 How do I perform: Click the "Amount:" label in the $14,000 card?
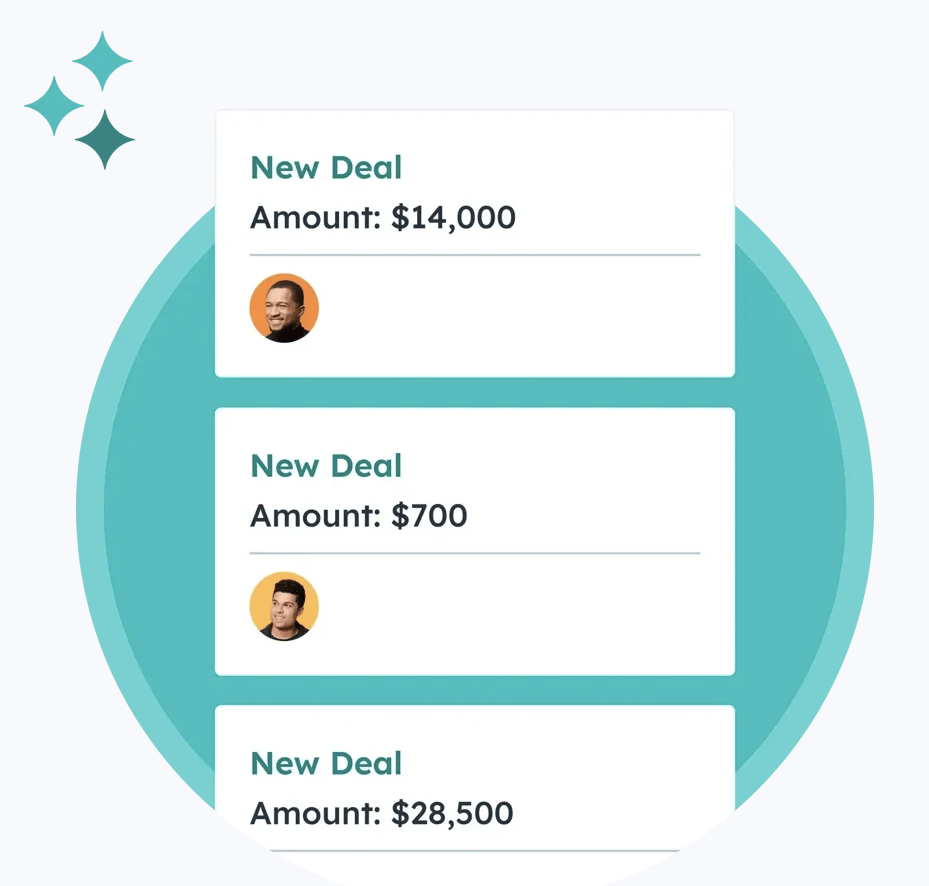(x=315, y=217)
